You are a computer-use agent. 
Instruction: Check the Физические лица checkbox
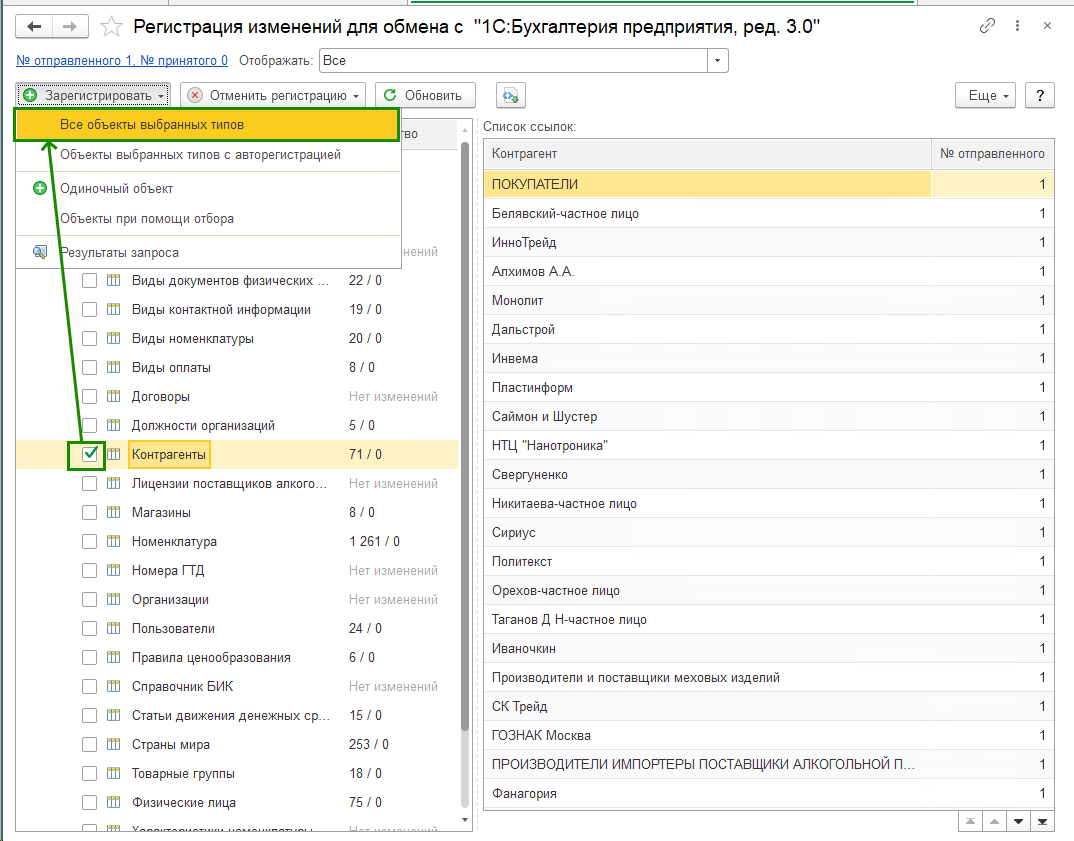point(89,802)
